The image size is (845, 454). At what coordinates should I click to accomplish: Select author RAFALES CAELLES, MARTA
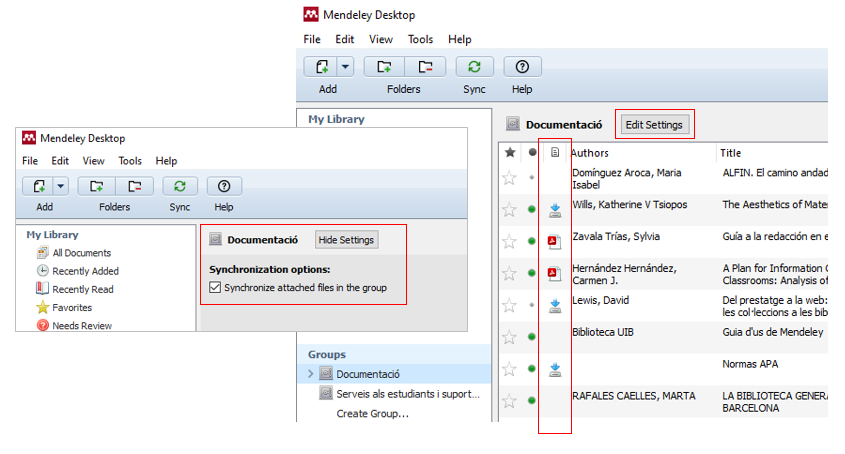(x=634, y=396)
